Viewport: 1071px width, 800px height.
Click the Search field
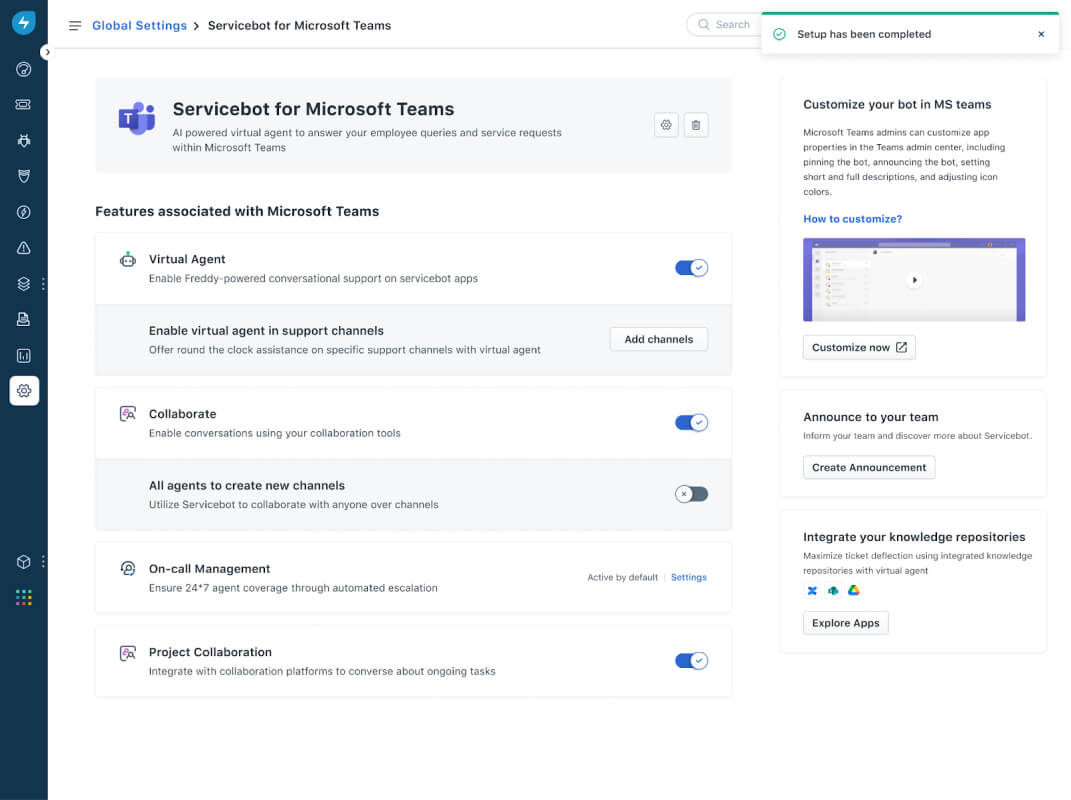coord(724,25)
